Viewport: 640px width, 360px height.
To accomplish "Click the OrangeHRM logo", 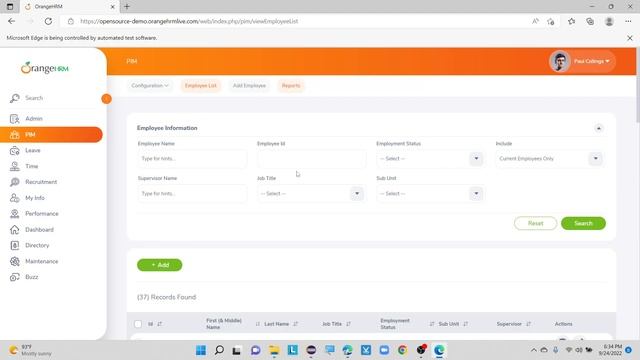I will point(45,68).
